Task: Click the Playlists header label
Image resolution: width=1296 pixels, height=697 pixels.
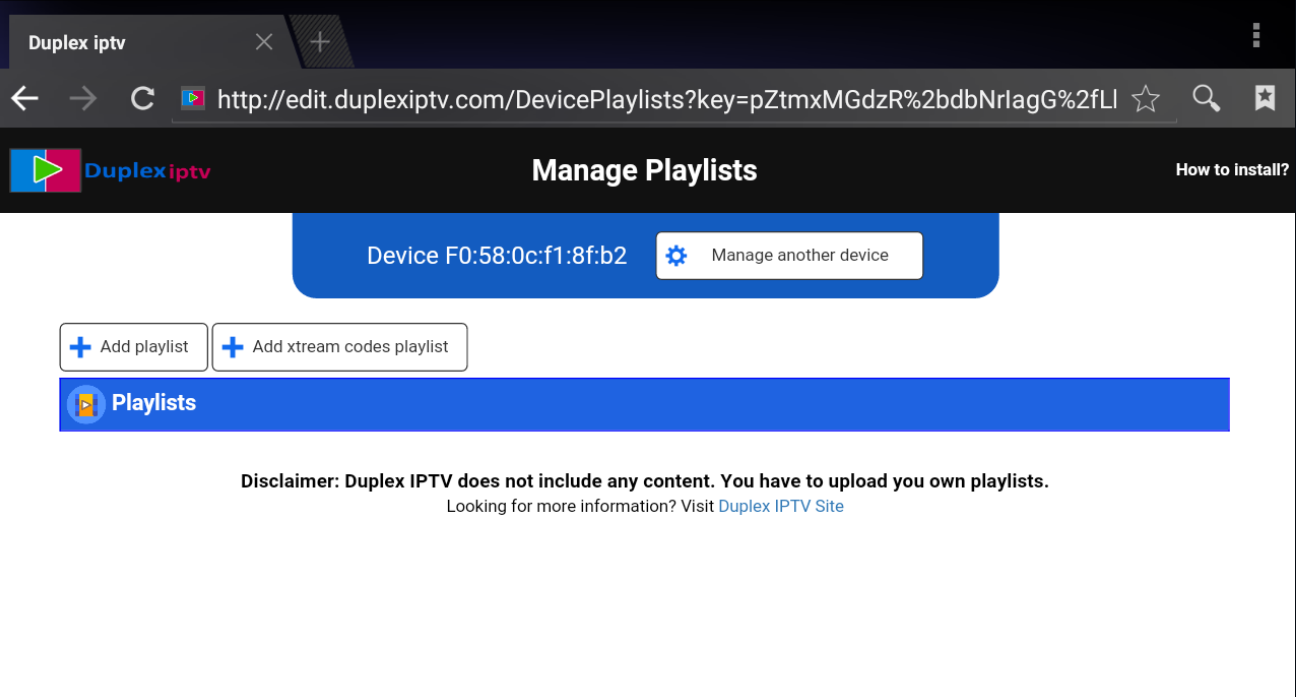Action: (x=154, y=403)
